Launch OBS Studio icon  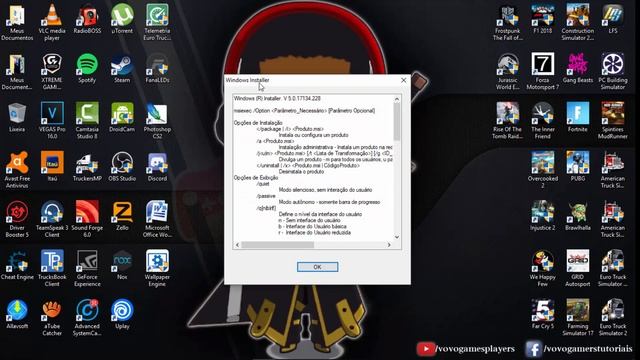122,167
